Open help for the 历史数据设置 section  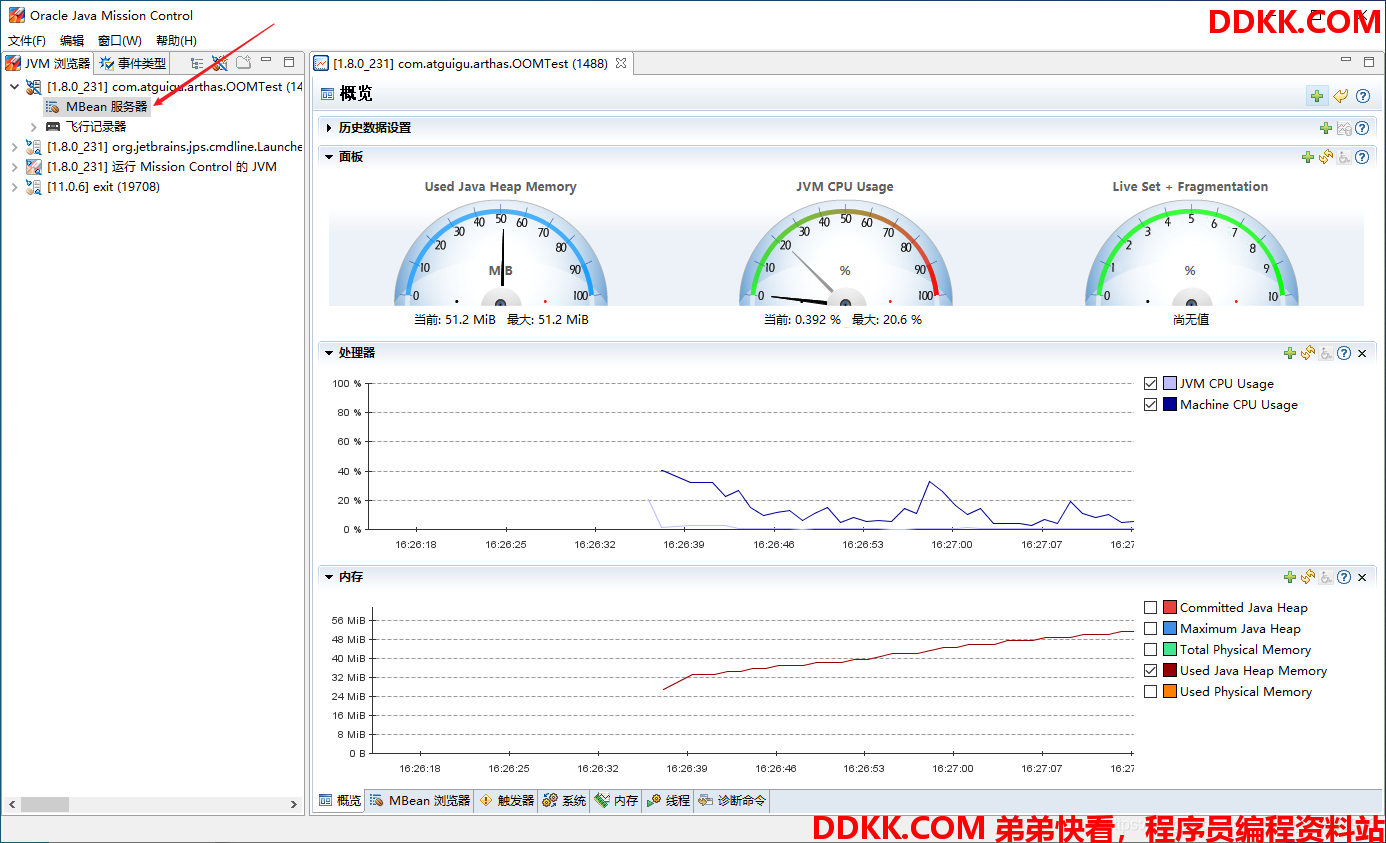(1362, 128)
